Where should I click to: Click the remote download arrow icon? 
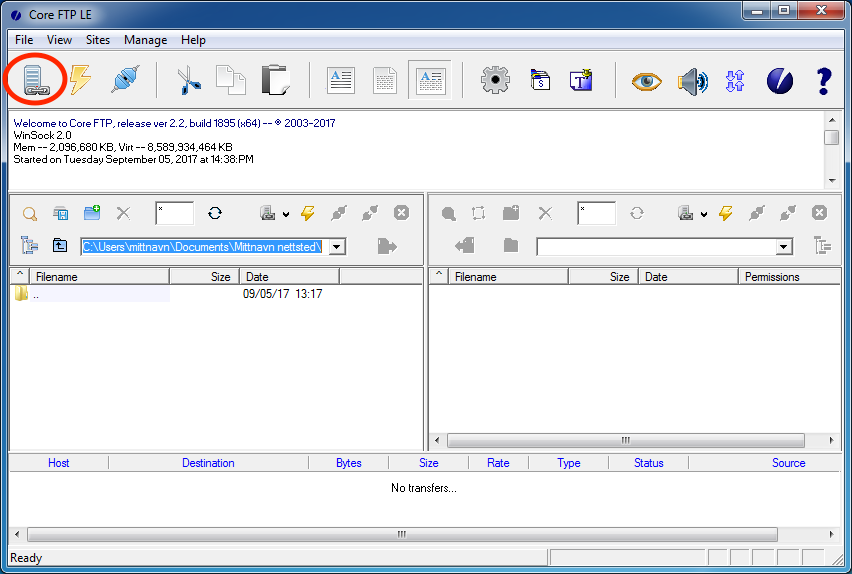pyautogui.click(x=465, y=246)
